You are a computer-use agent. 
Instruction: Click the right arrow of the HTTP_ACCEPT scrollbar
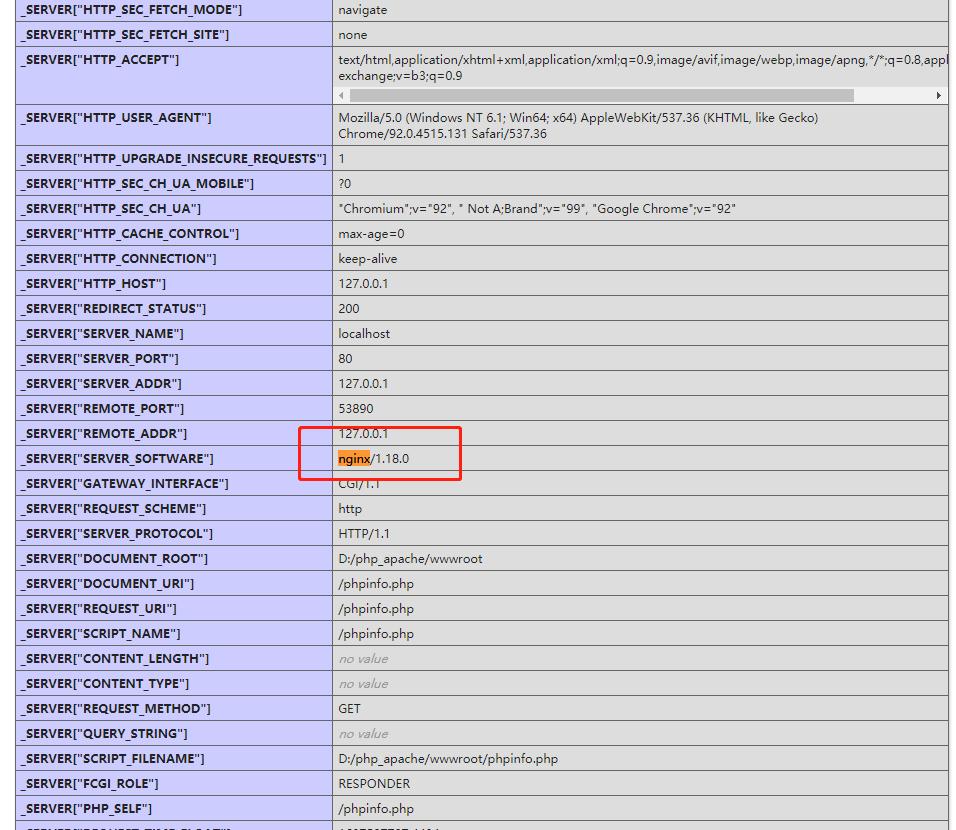pos(938,94)
